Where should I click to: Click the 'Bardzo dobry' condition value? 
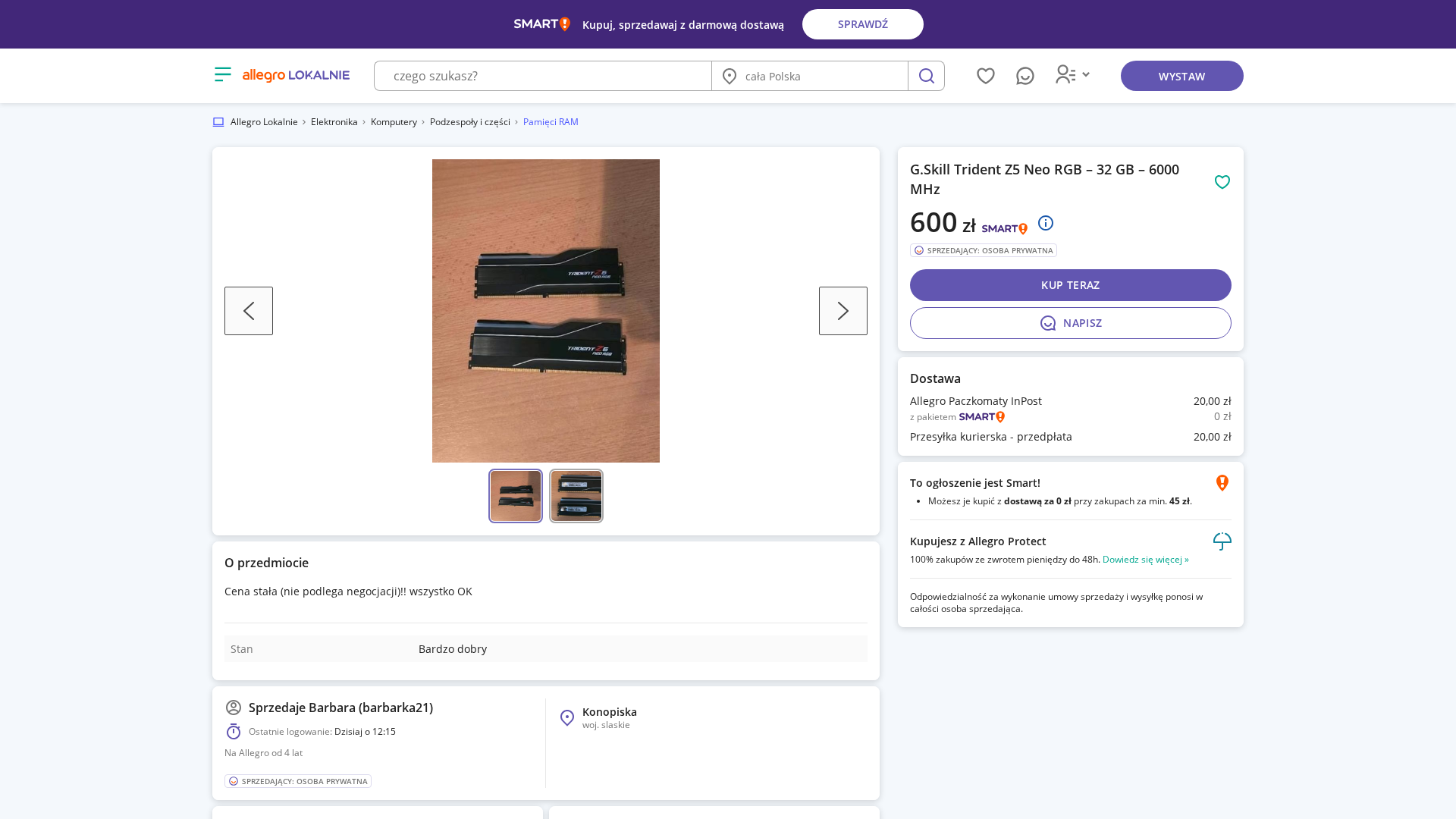[453, 649]
